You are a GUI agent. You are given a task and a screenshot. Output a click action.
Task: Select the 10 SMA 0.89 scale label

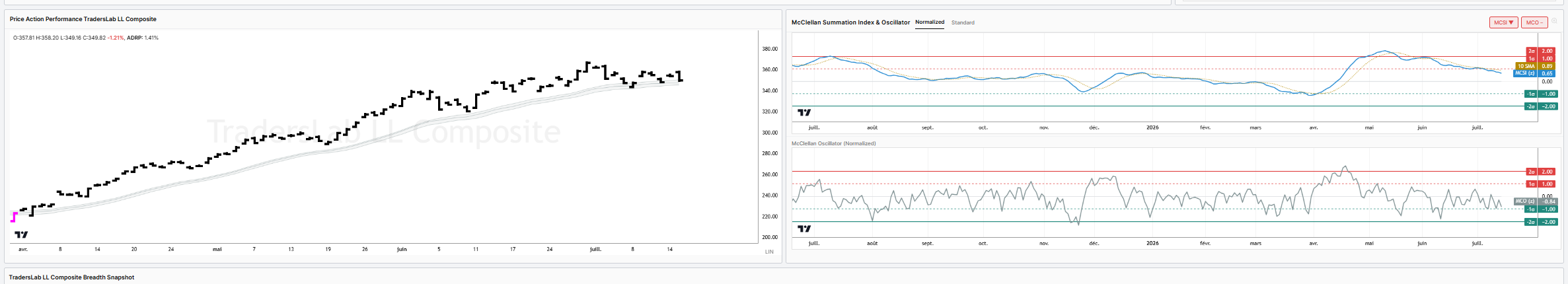(1534, 66)
